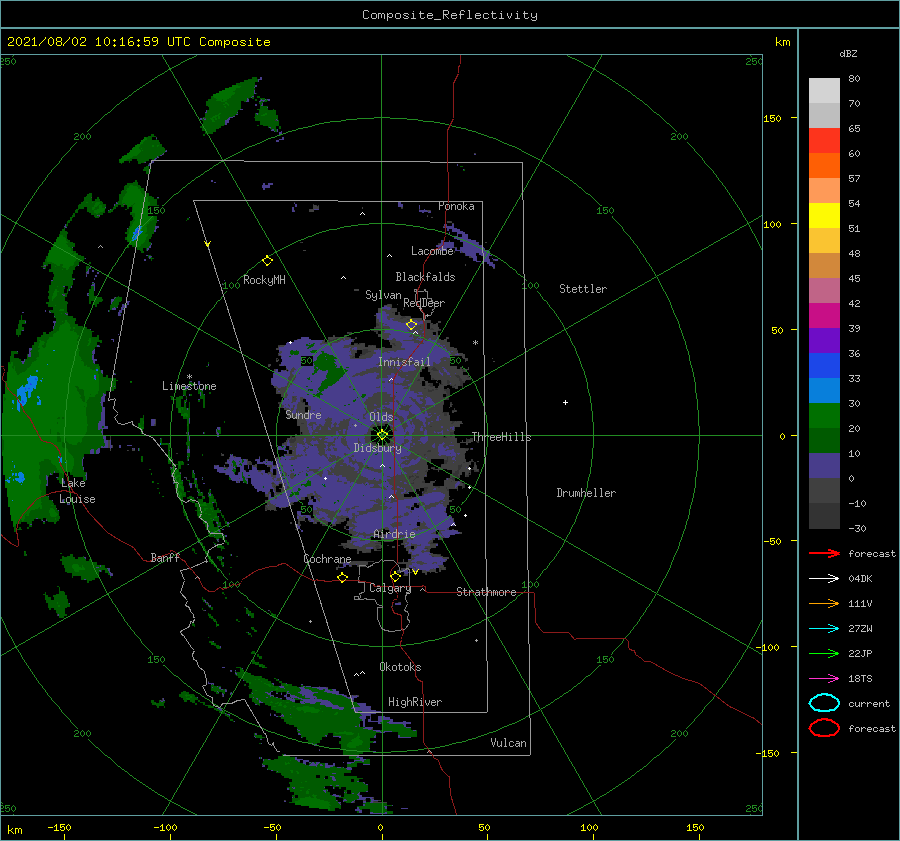Screen dimensions: 900x841
Task: Click the yellow diamond marker near RockyMH
Action: (x=267, y=261)
